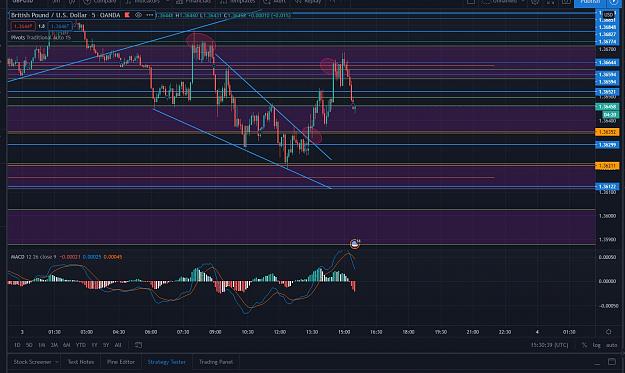Set date range to 5D
625x373 pixels.
click(x=29, y=345)
